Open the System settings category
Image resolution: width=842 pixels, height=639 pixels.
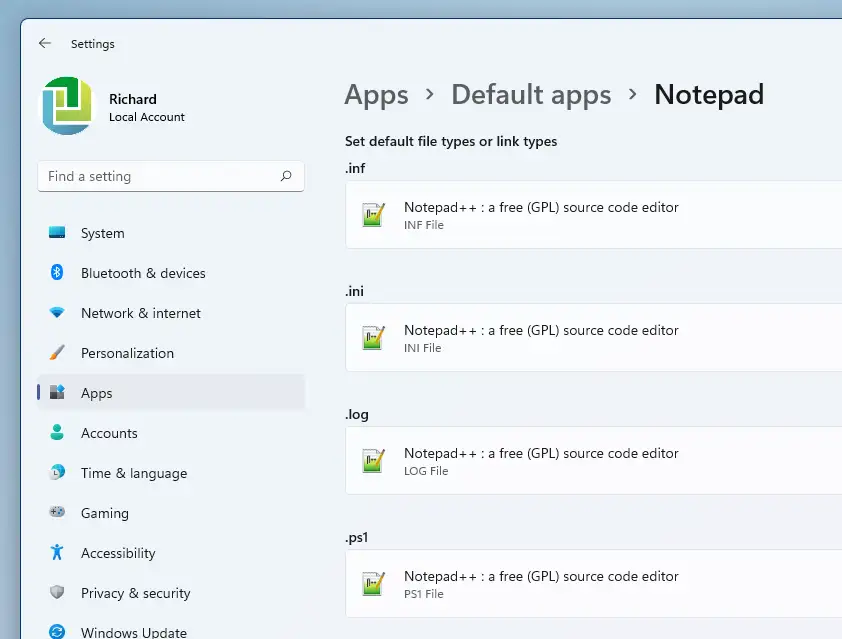click(x=102, y=233)
